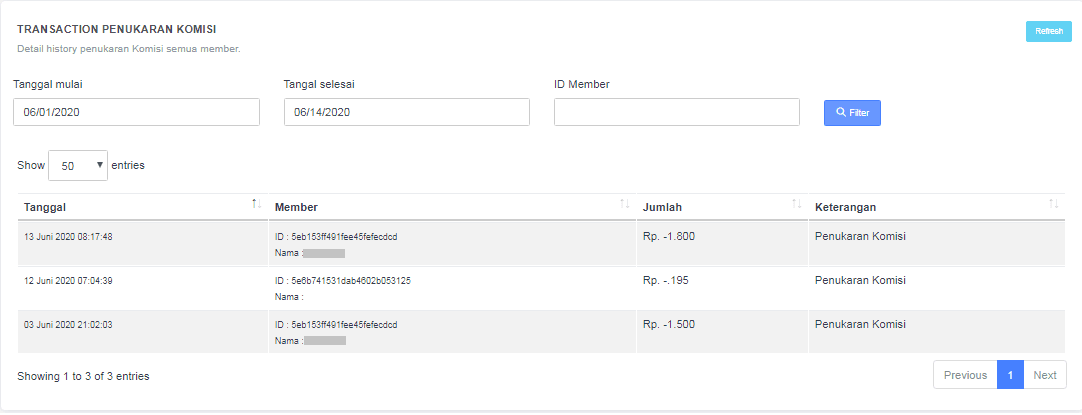Click the Jumlah column header

(x=663, y=207)
